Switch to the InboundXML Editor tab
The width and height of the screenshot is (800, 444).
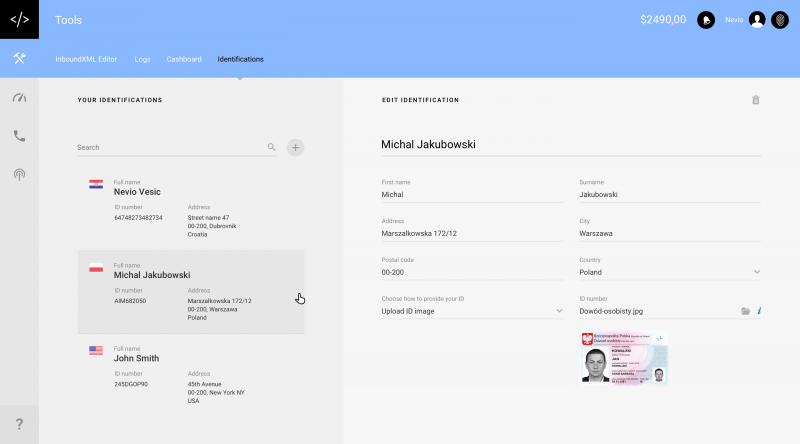point(86,59)
